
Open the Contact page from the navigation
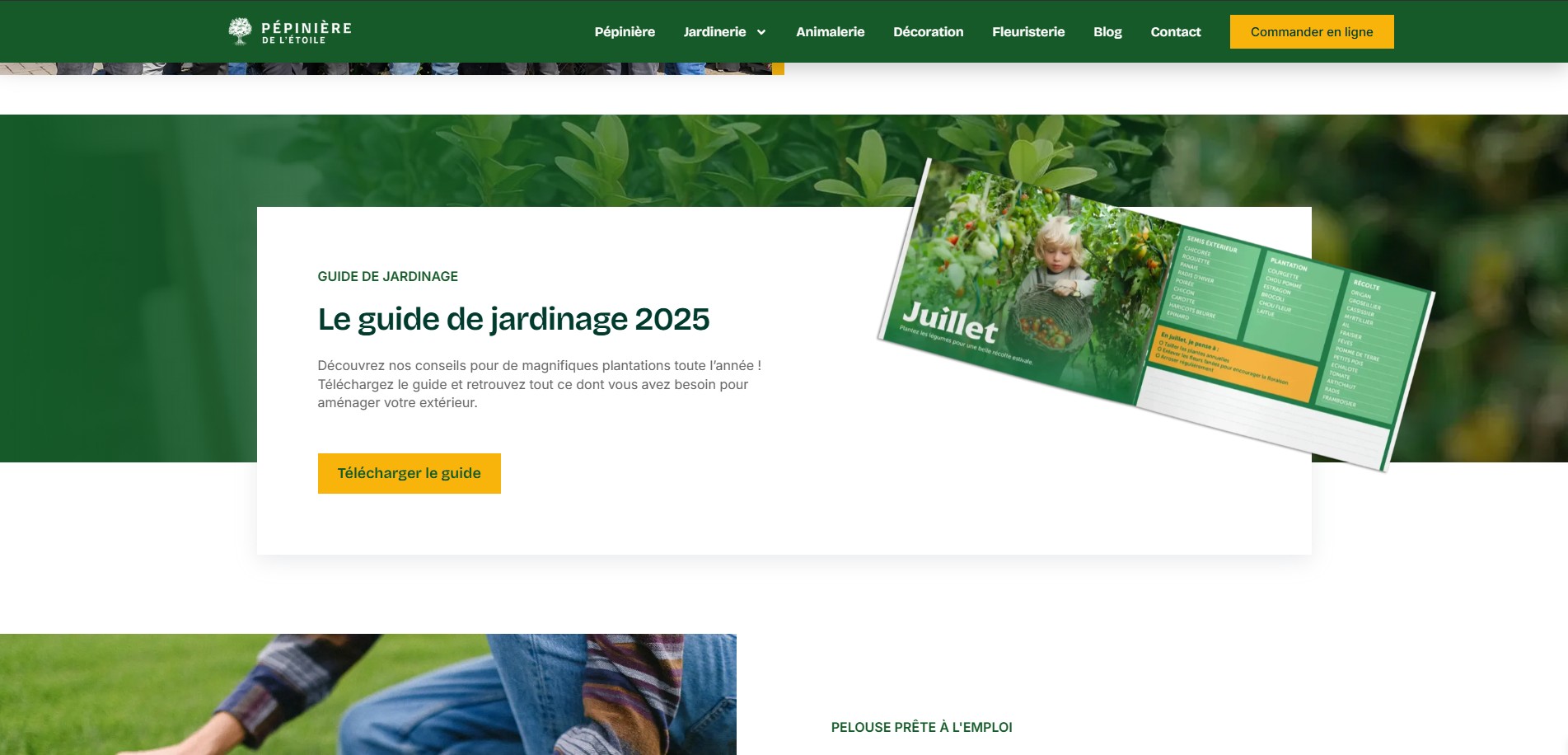click(x=1175, y=31)
